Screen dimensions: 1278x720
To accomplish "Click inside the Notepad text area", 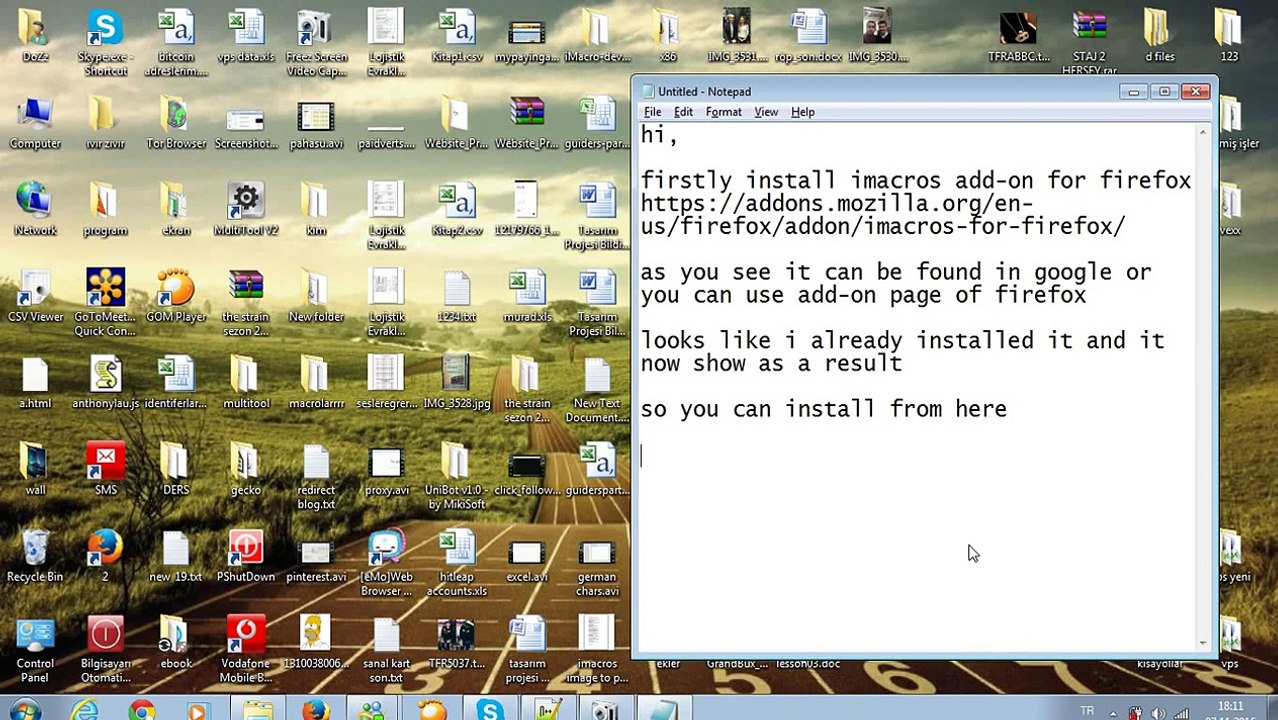I will click(916, 385).
